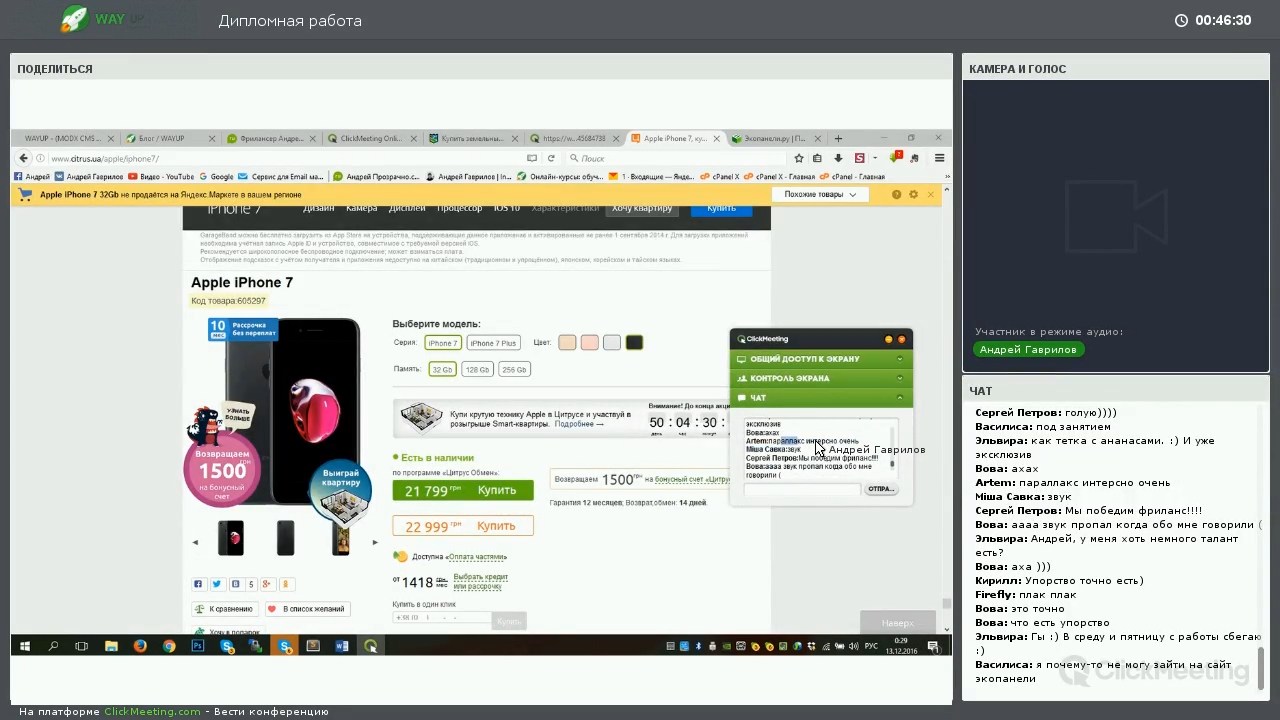
Task: Open the Процессор section in product nav
Action: pyautogui.click(x=459, y=208)
